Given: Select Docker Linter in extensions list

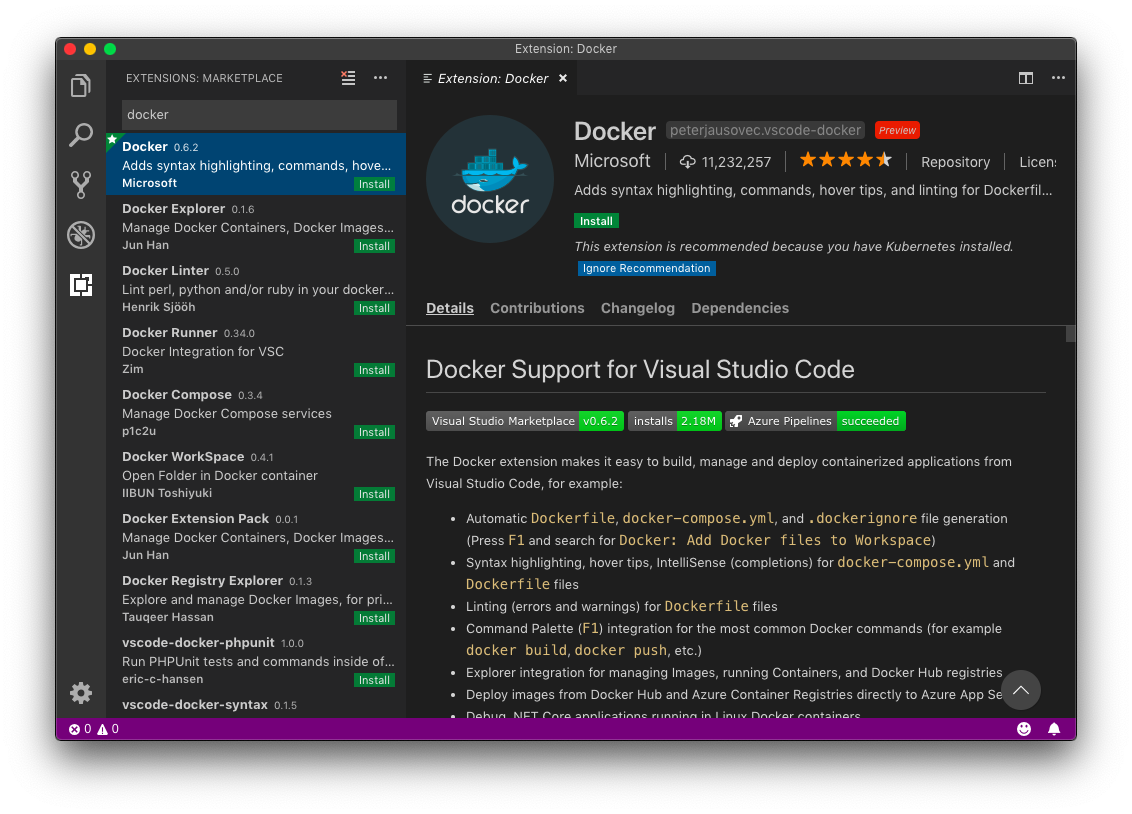Looking at the screenshot, I should tap(256, 289).
